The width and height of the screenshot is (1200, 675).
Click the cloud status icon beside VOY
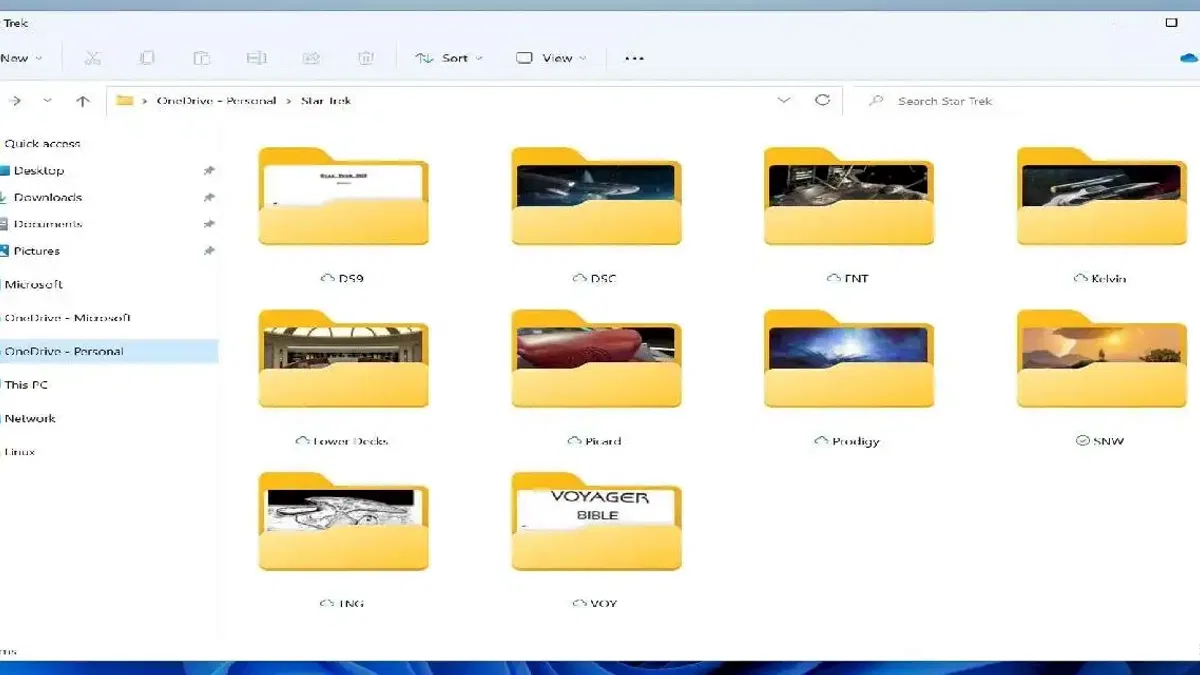(x=579, y=603)
